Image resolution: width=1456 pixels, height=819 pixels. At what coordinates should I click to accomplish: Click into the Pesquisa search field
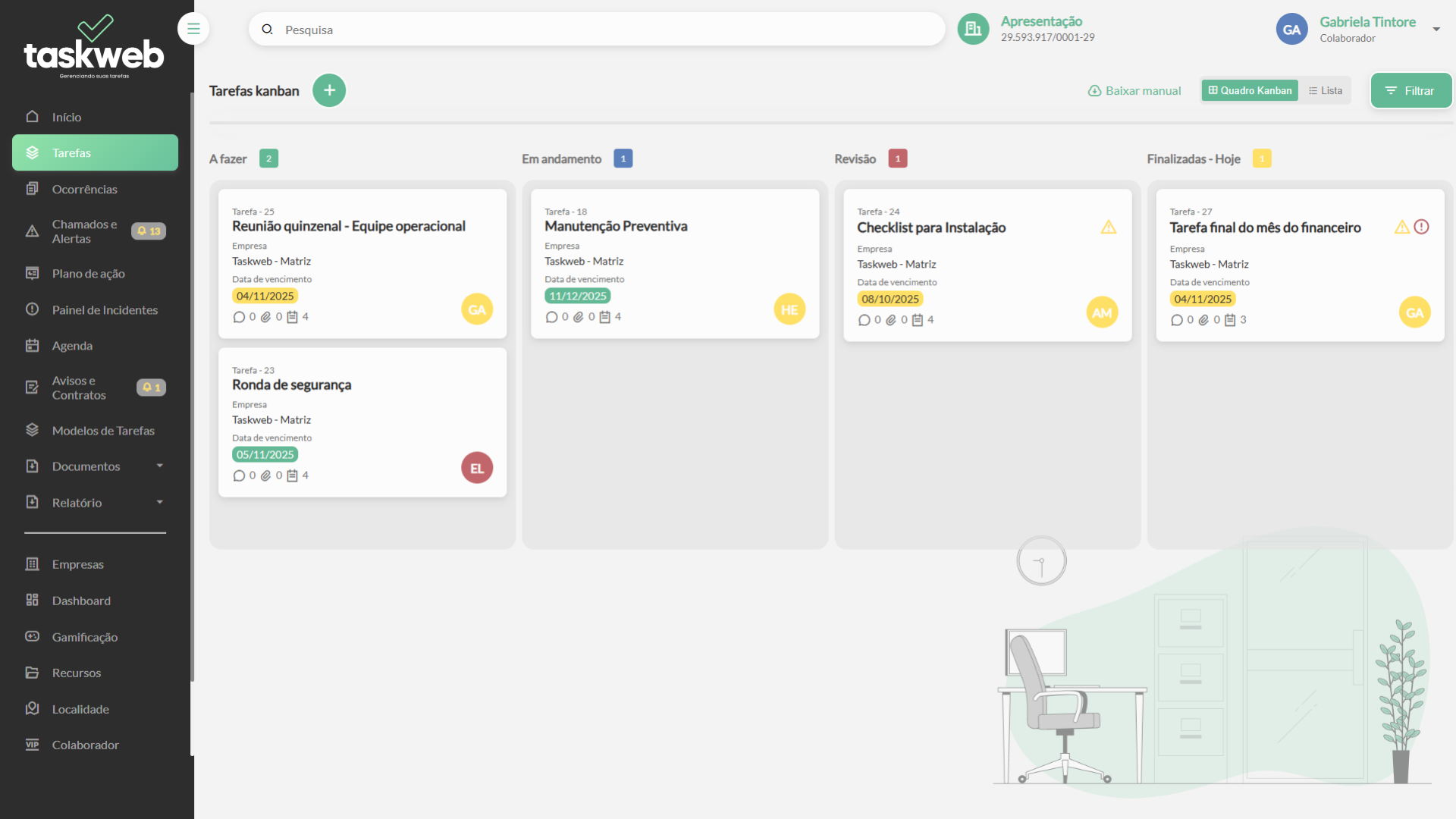(x=597, y=30)
